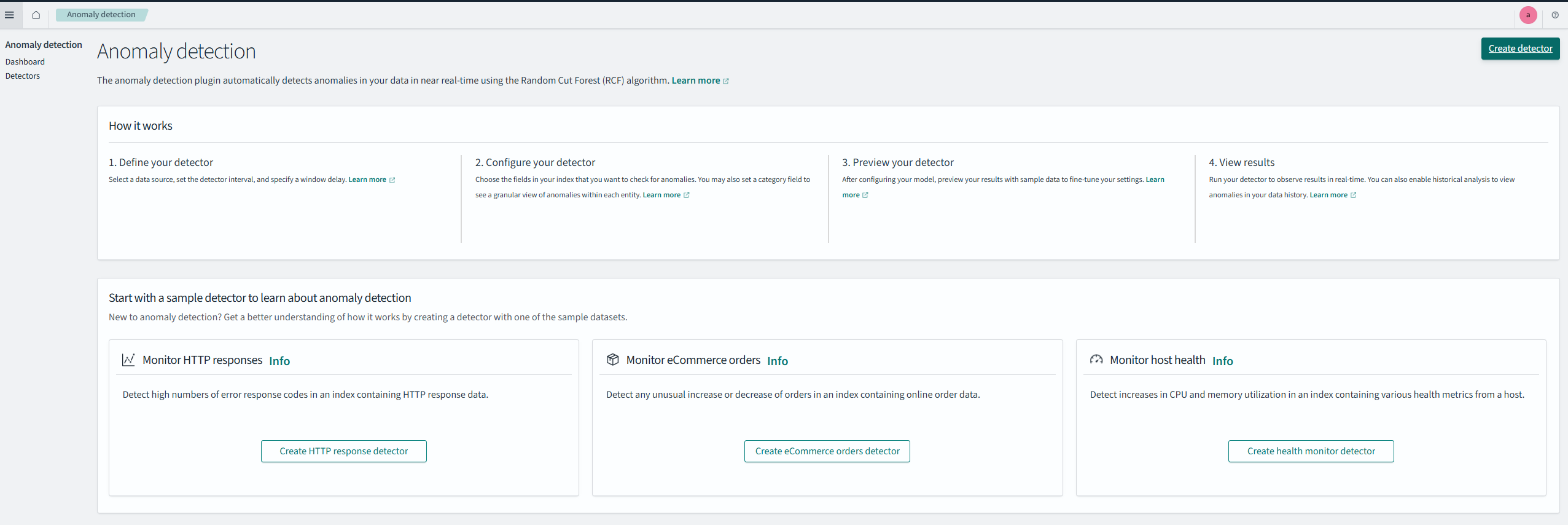Open Learn more under View results
This screenshot has width=1568, height=525.
click(x=1328, y=195)
